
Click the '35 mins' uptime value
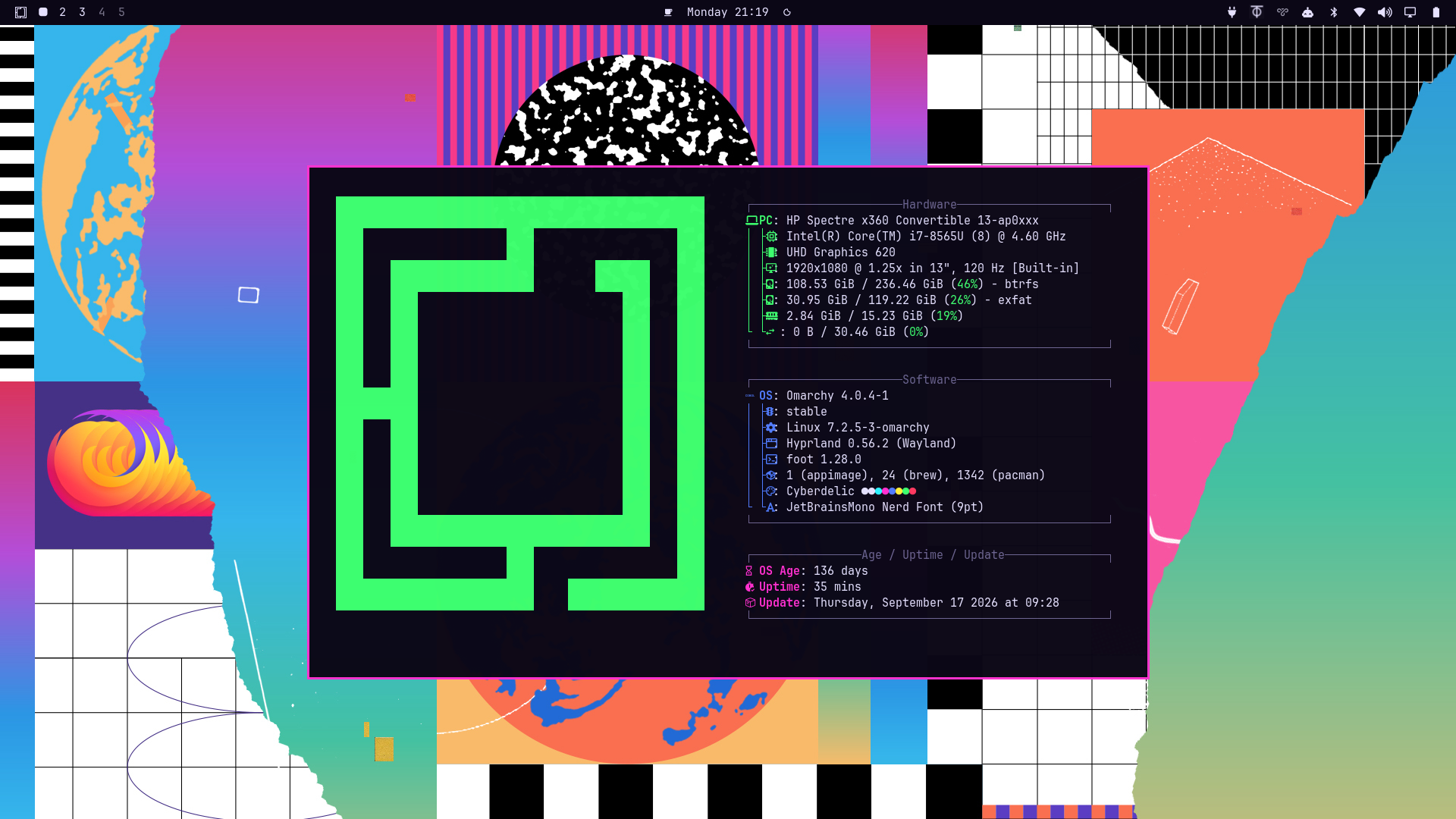click(x=837, y=587)
